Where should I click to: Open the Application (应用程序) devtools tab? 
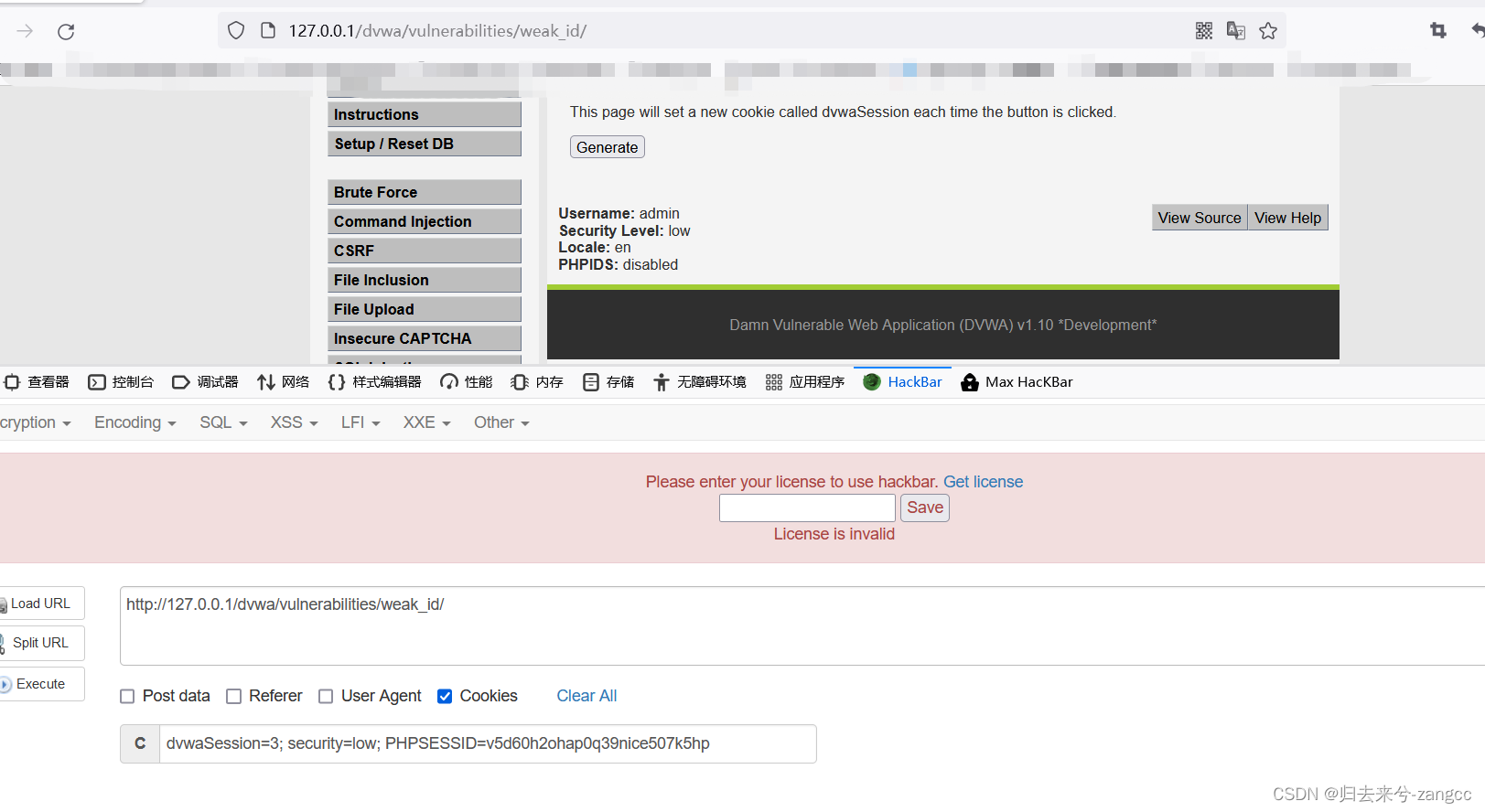[x=805, y=382]
